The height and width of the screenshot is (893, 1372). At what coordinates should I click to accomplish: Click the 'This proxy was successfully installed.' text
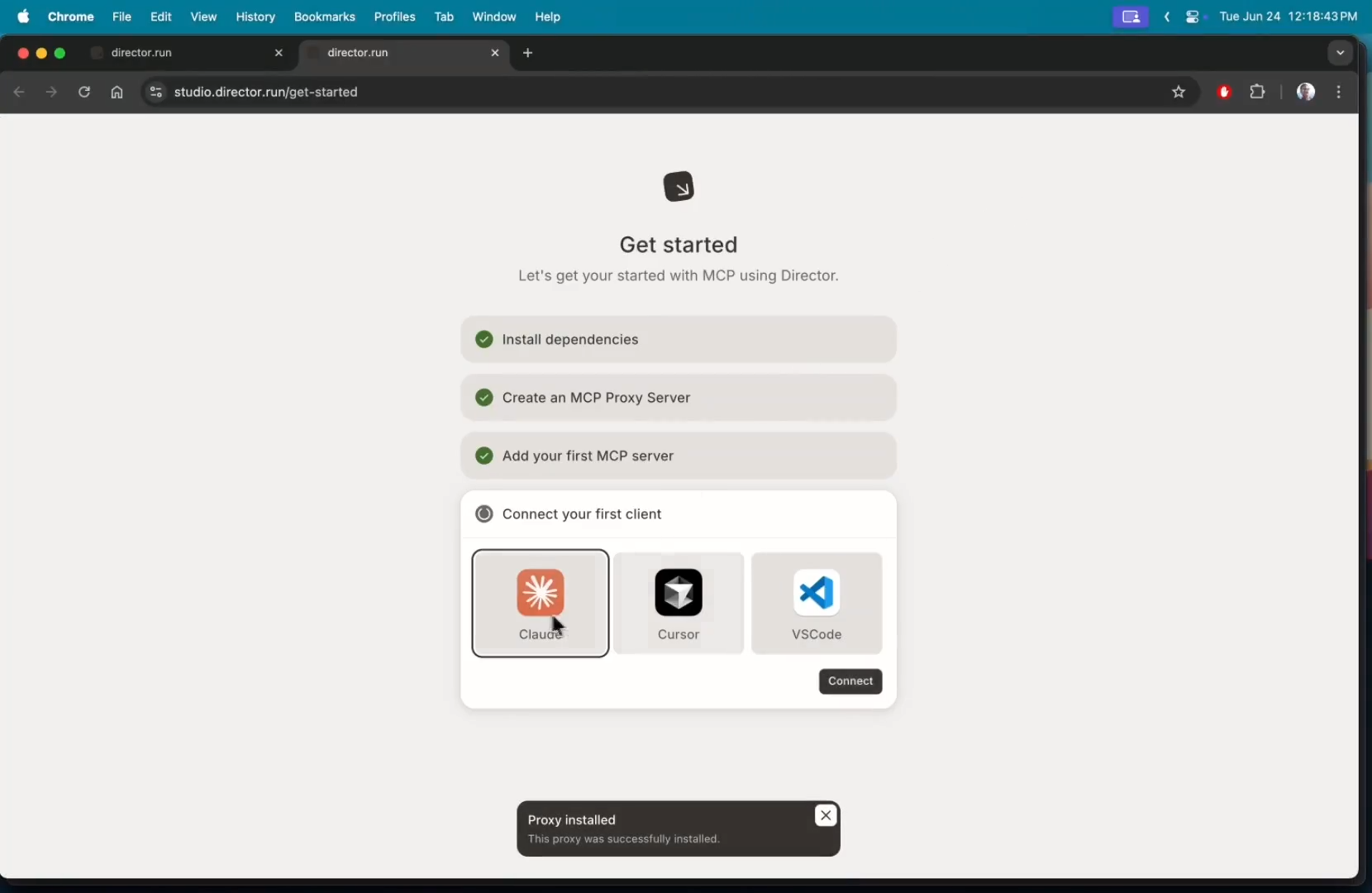[x=624, y=839]
